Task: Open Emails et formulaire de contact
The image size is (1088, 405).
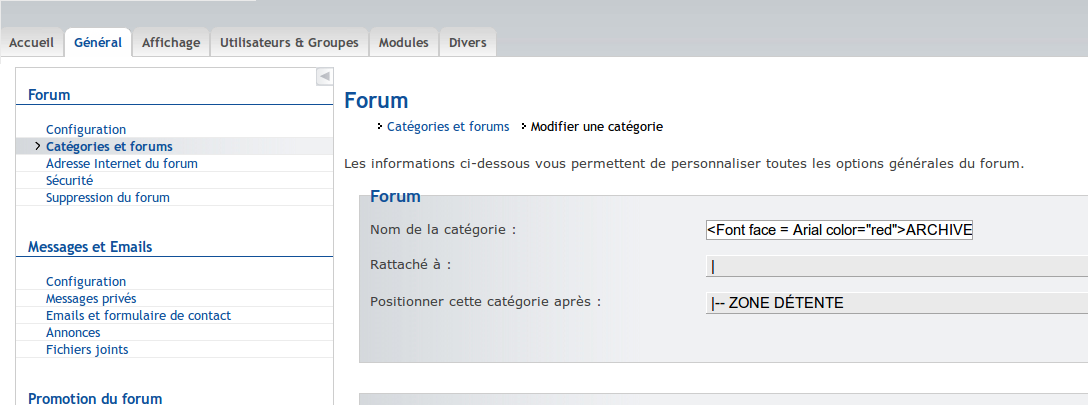Action: (x=138, y=316)
